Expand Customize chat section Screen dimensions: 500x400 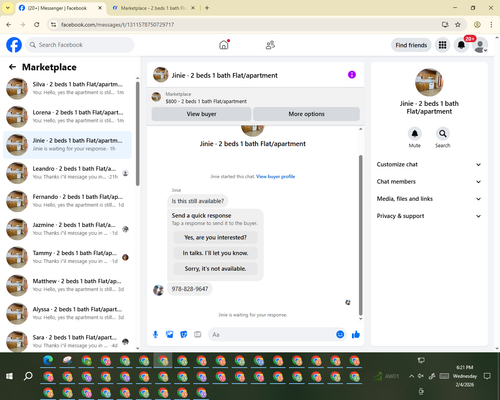click(429, 164)
